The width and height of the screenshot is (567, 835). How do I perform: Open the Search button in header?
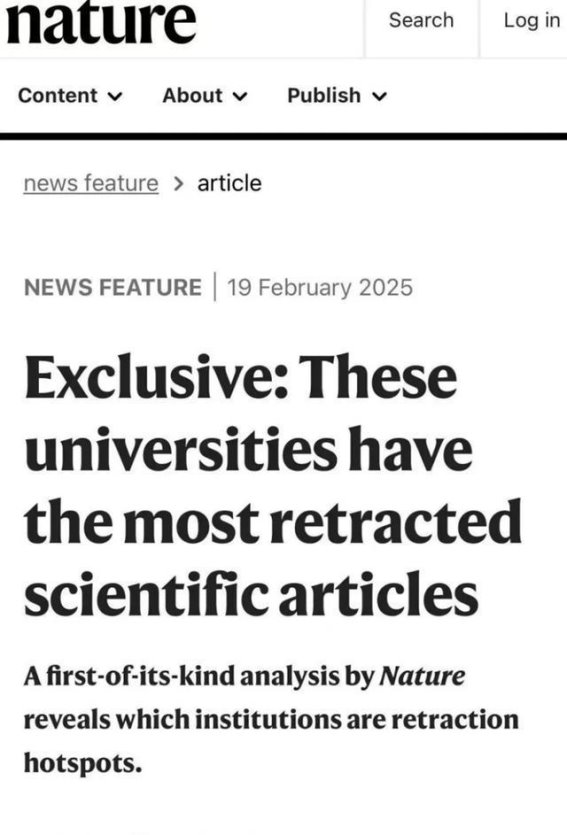[421, 20]
